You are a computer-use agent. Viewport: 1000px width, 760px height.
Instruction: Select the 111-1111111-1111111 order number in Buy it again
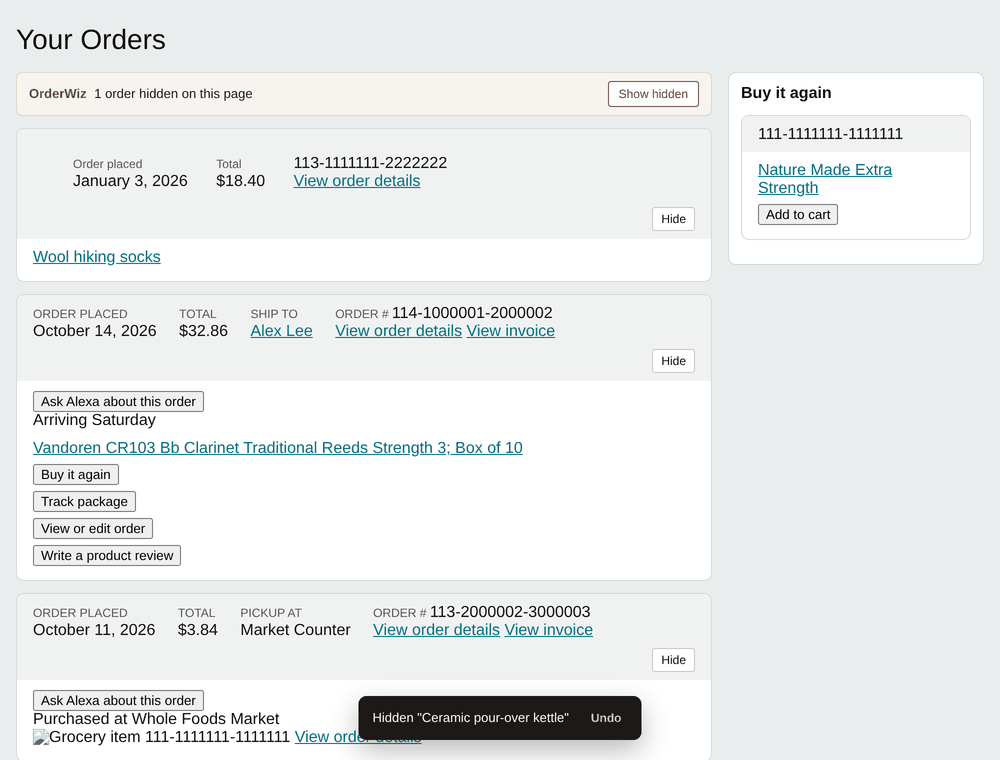point(830,134)
